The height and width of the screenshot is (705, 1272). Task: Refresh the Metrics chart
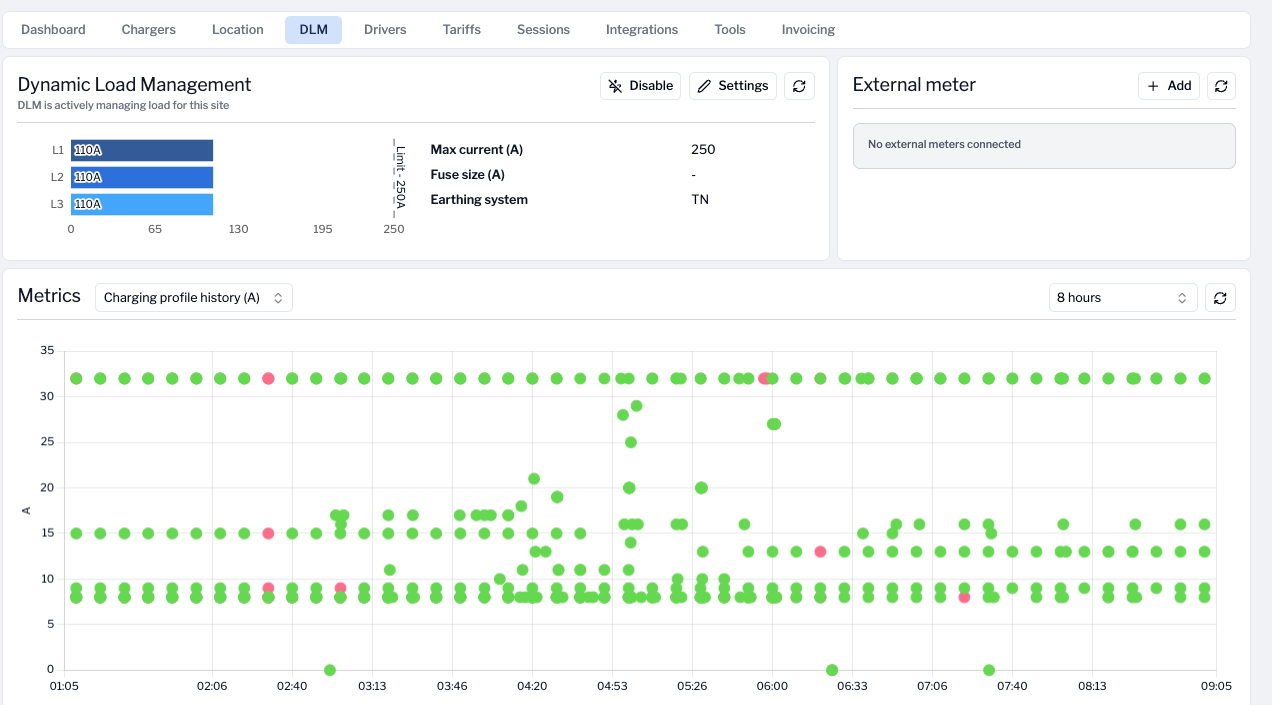[x=1220, y=297]
